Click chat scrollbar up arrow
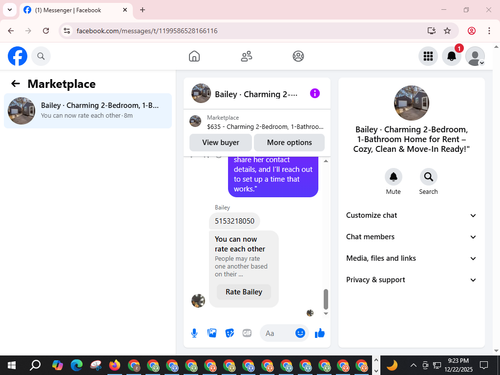500x375 pixels. click(x=326, y=161)
